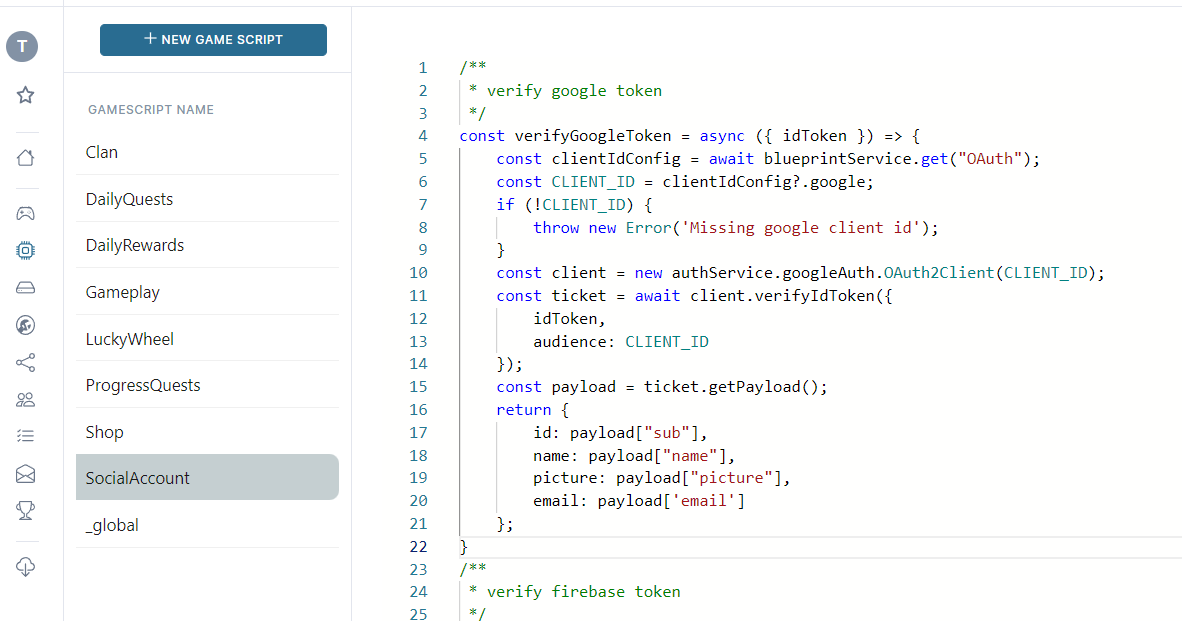Viewport: 1182px width, 621px height.
Task: Open the _global game script
Action: (207, 525)
